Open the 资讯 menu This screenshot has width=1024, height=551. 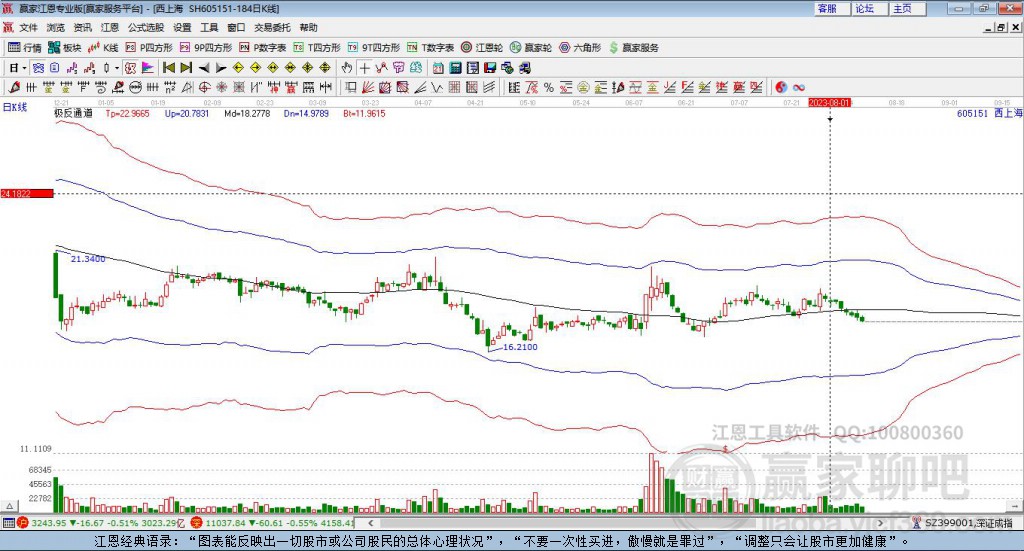pyautogui.click(x=82, y=27)
